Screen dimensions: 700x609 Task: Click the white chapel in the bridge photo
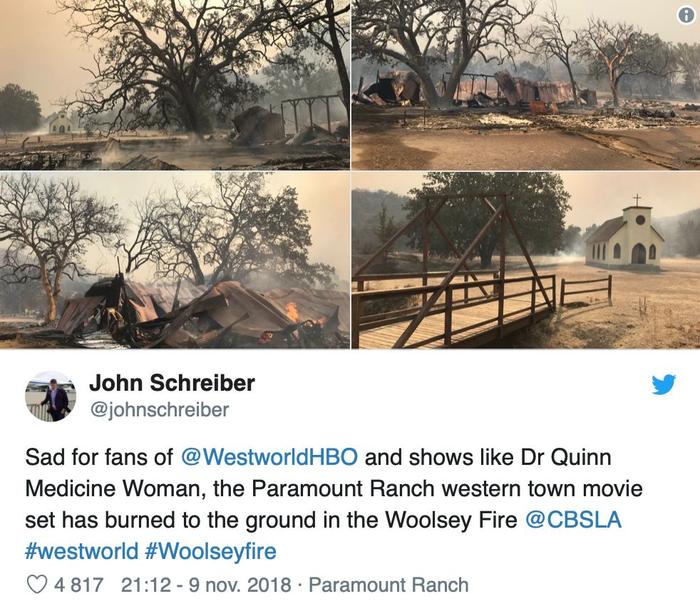pyautogui.click(x=625, y=235)
